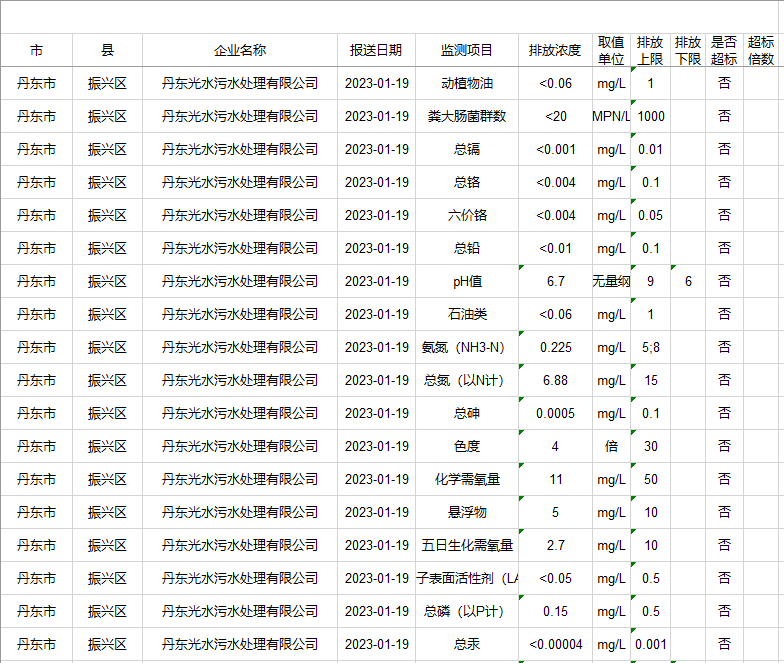Screen dimensions: 784x663
Task: Click the 化学需氧量 cell
Action: [467, 479]
